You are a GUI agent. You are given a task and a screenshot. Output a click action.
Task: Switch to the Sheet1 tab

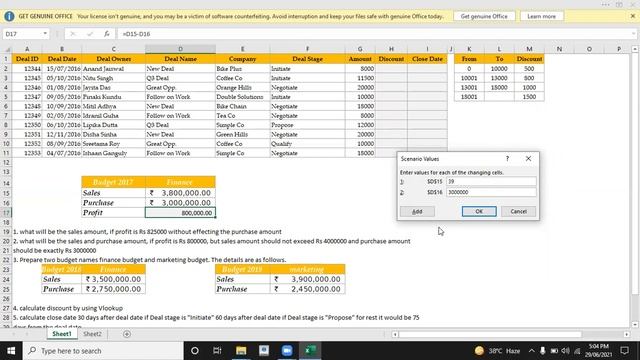click(62, 334)
